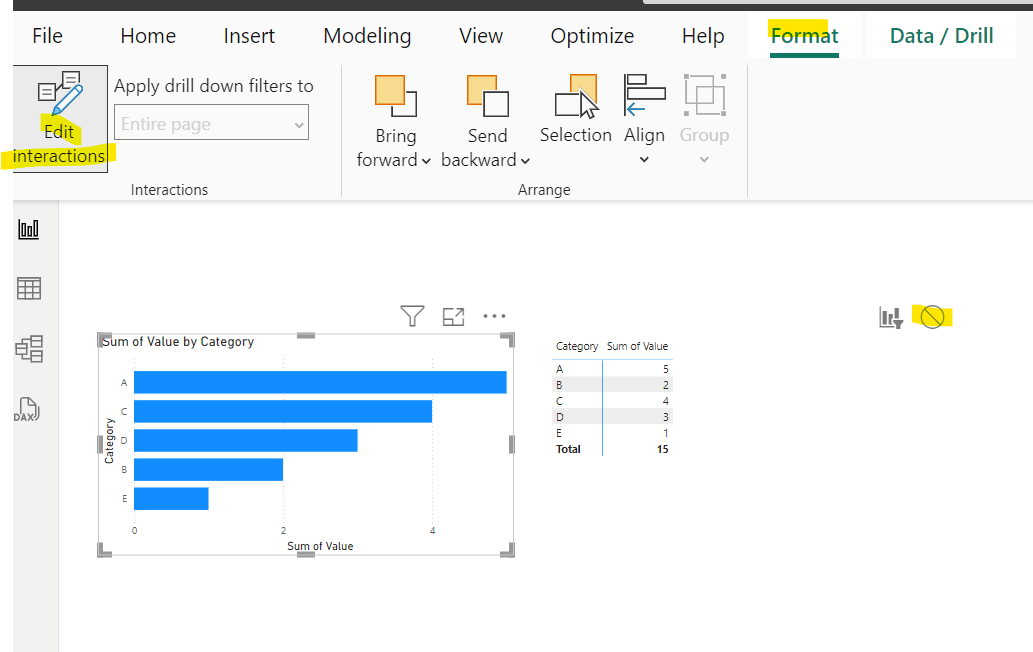Image resolution: width=1033 pixels, height=652 pixels.
Task: Expand the Bring forward dropdown arrow
Action: (426, 161)
